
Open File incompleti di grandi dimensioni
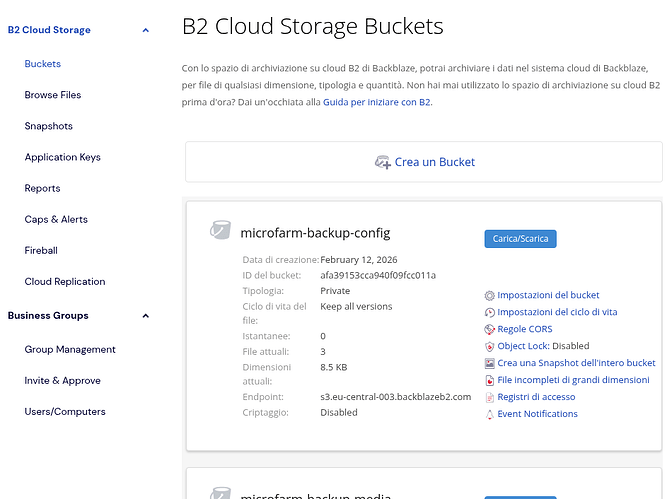point(573,380)
